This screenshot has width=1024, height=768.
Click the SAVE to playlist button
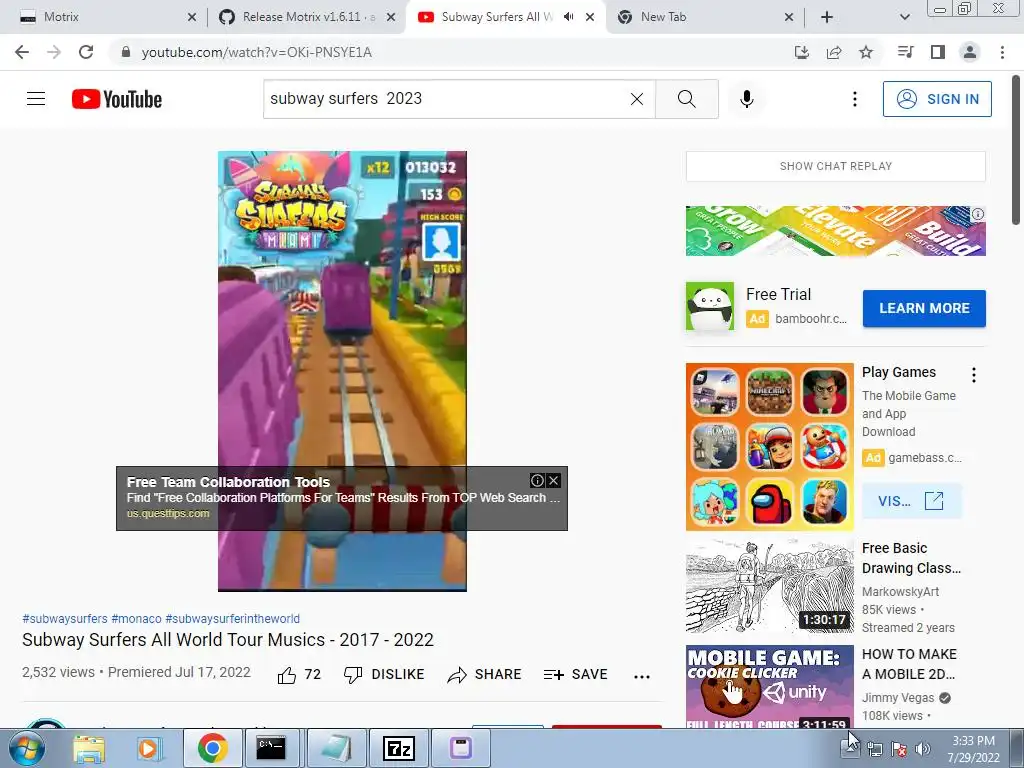pyautogui.click(x=575, y=675)
